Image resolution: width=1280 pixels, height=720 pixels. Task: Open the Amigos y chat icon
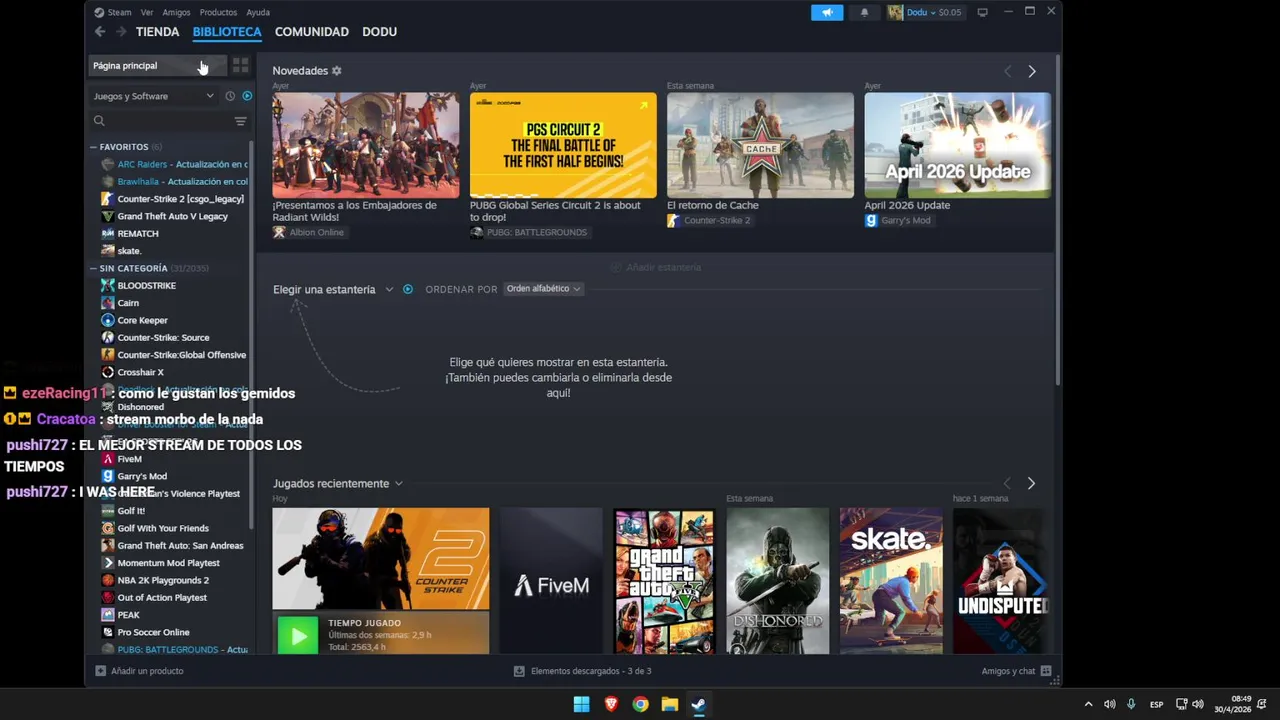1046,671
